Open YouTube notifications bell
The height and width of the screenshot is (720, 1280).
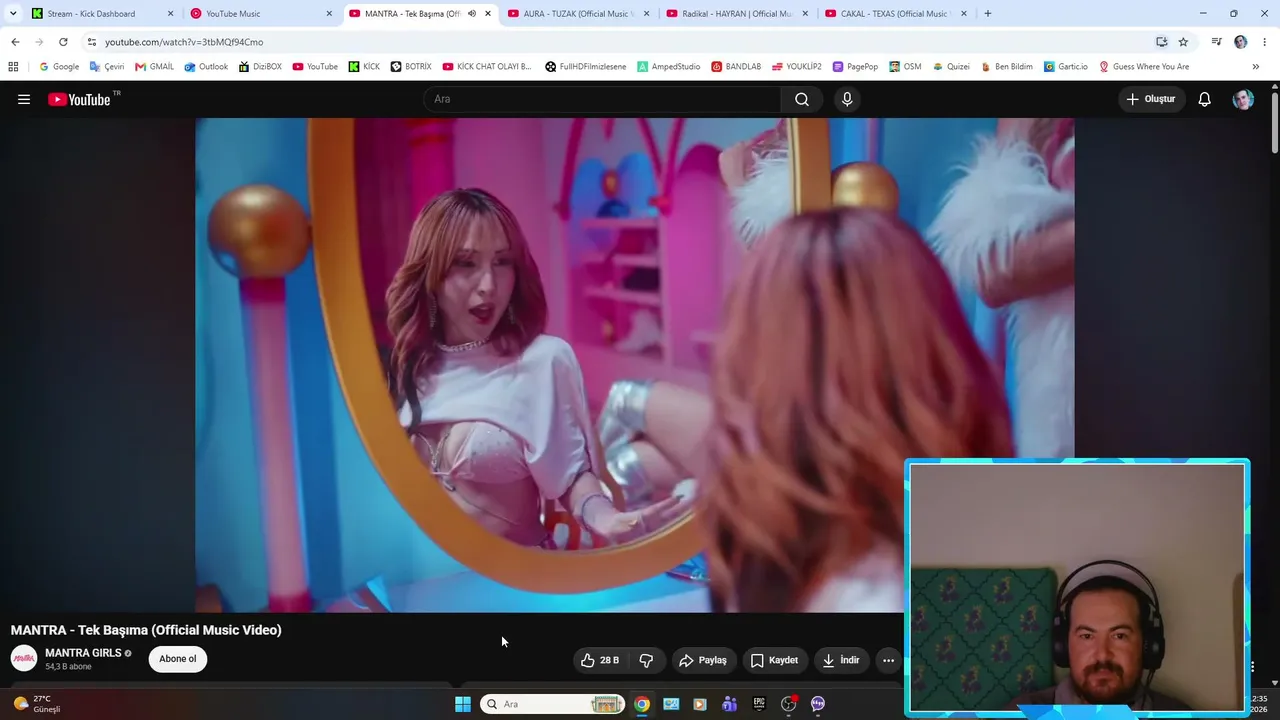1205,99
